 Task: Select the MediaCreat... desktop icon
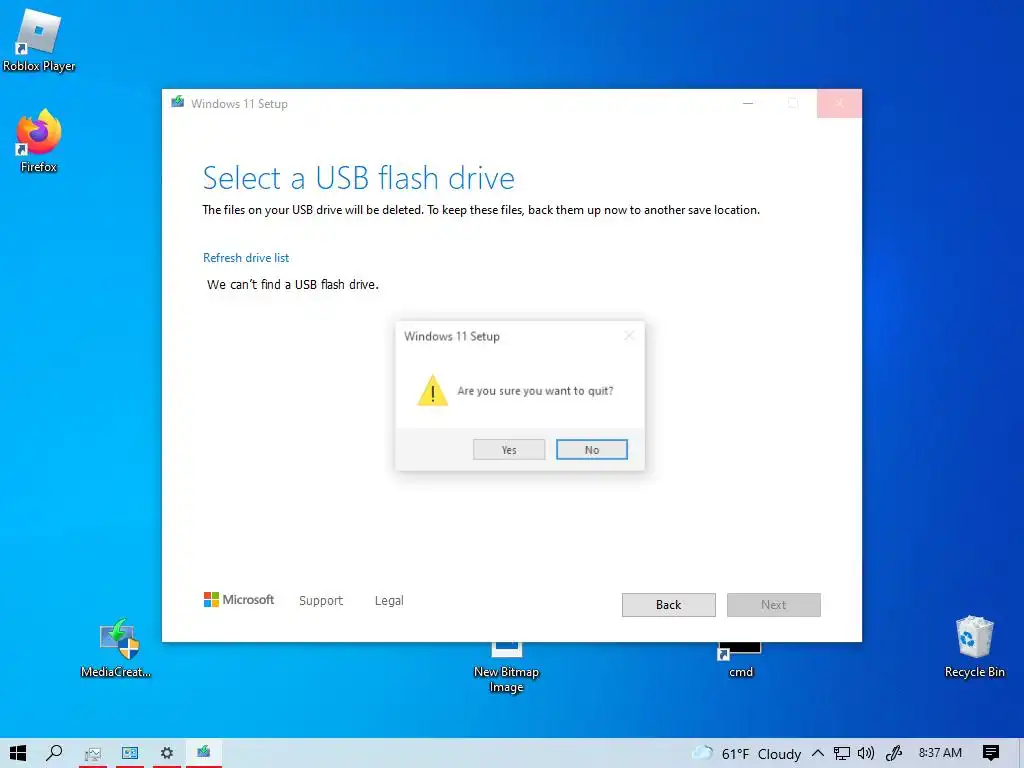tap(116, 647)
